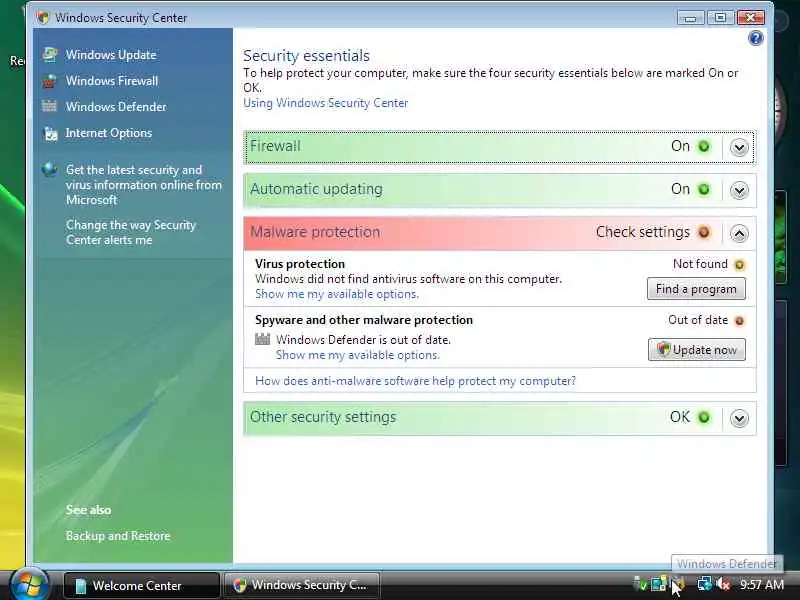
Task: Click the Safely Remove Hardware tray icon
Action: (x=640, y=584)
